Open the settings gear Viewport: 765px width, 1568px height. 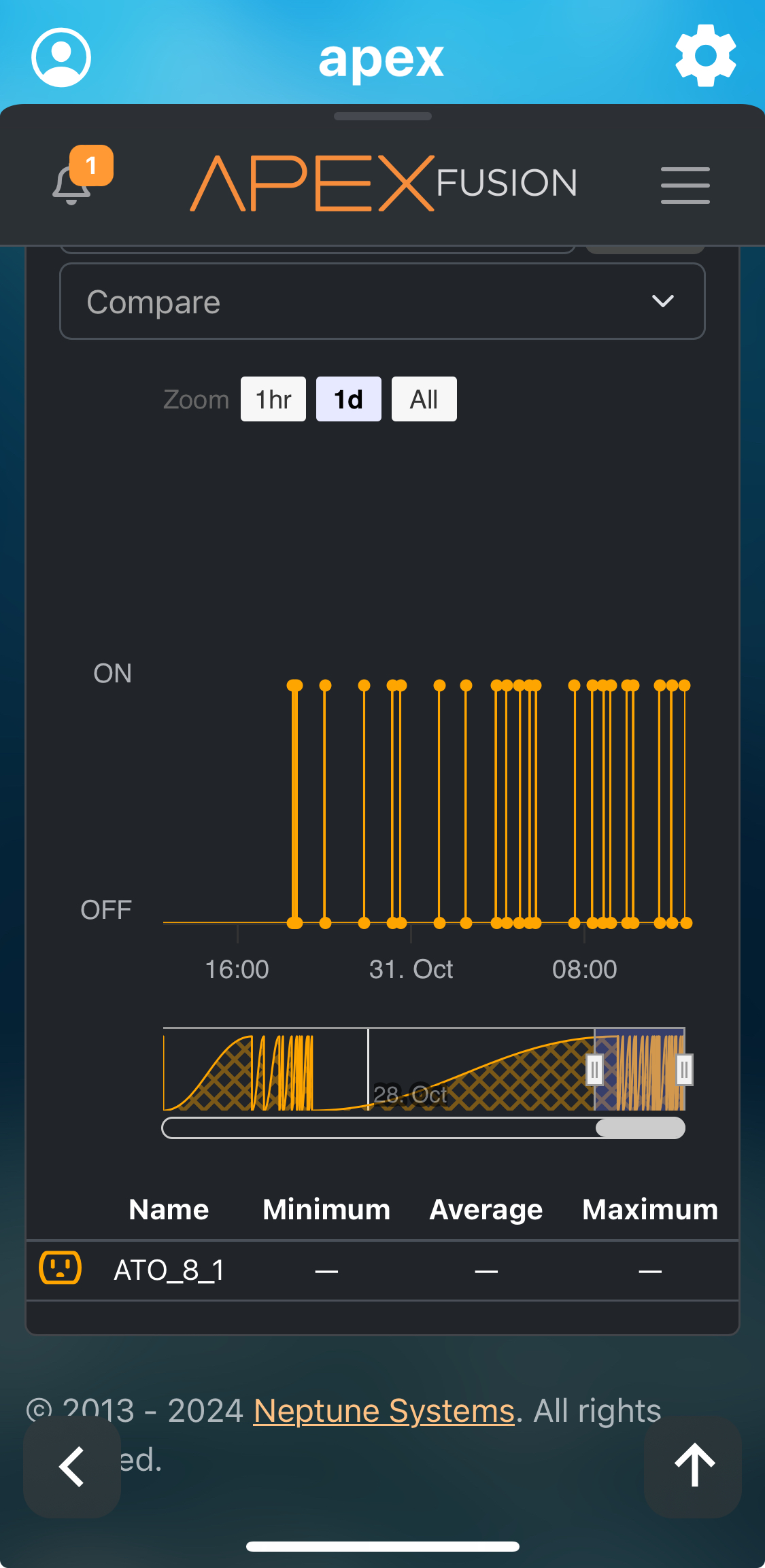(x=705, y=56)
